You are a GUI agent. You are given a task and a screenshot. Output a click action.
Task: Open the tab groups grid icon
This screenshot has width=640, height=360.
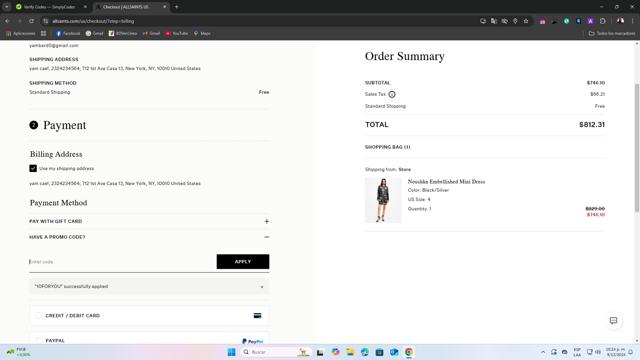click(x=43, y=33)
